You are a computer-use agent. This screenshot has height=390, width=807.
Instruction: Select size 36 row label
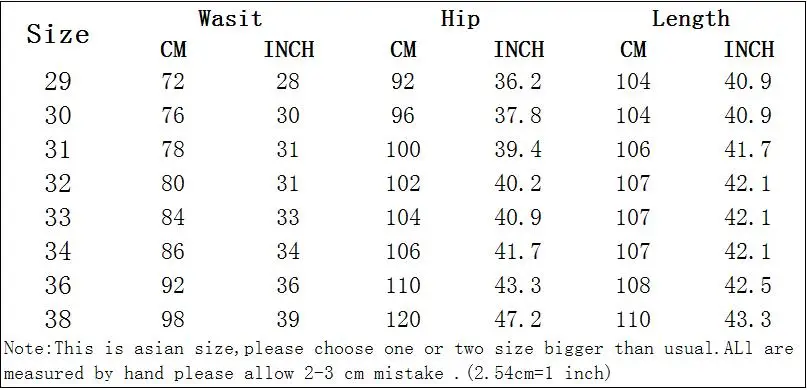58,285
